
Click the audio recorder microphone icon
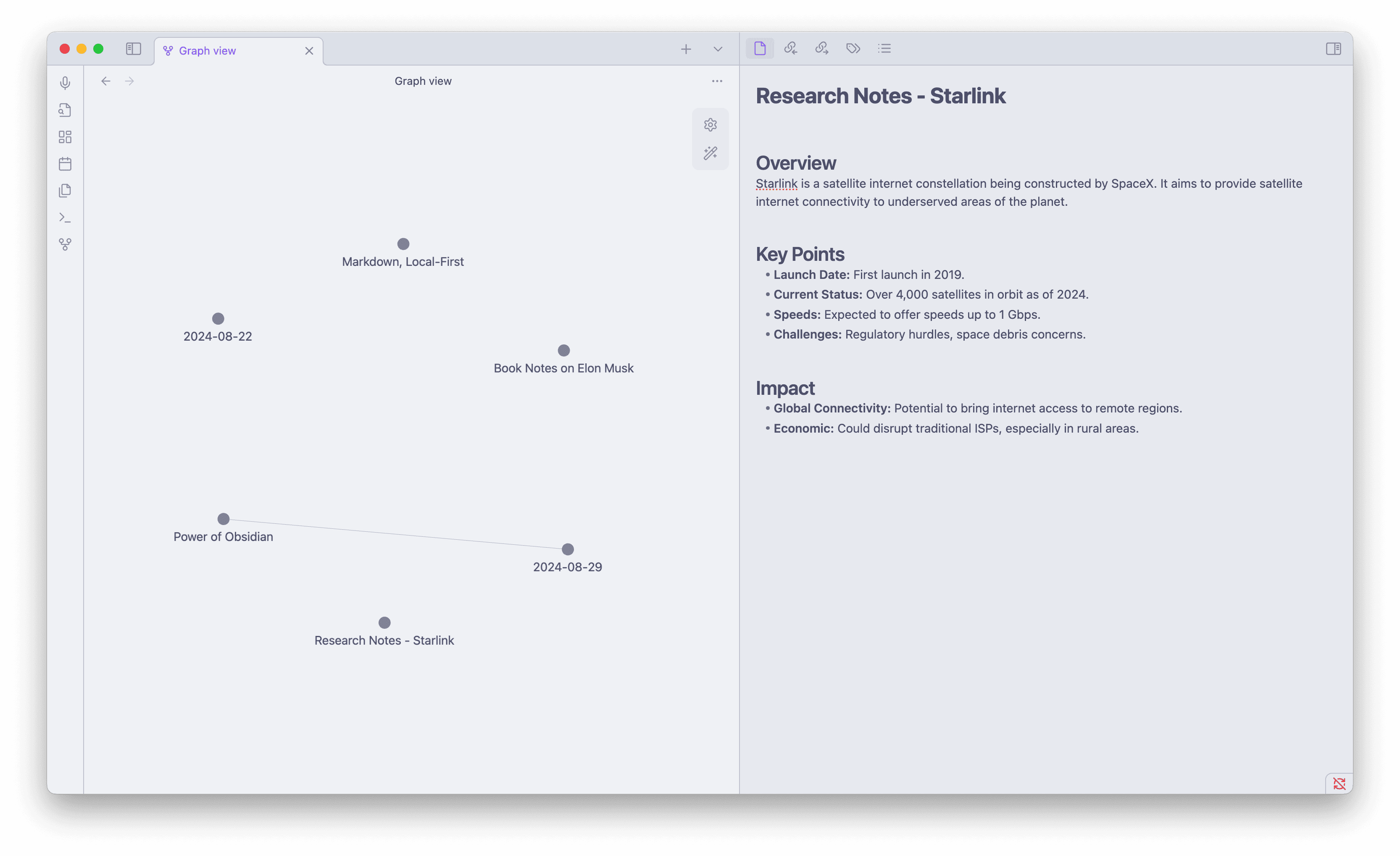click(66, 83)
